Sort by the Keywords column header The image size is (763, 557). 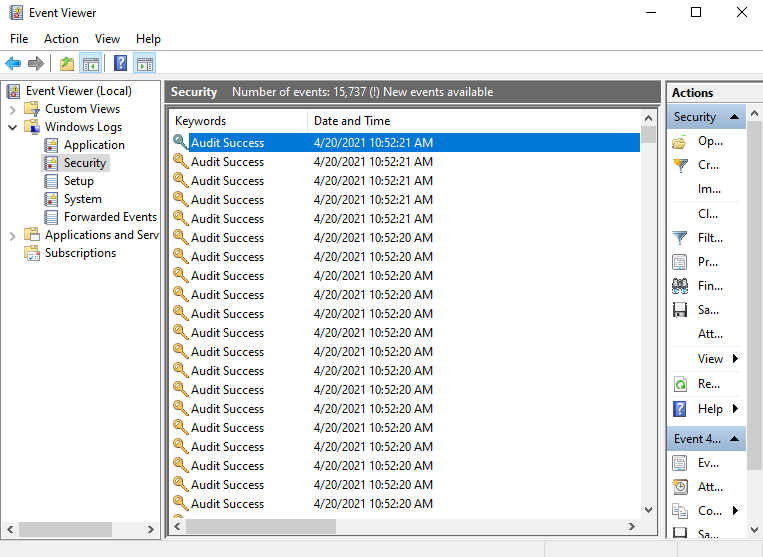click(x=238, y=121)
